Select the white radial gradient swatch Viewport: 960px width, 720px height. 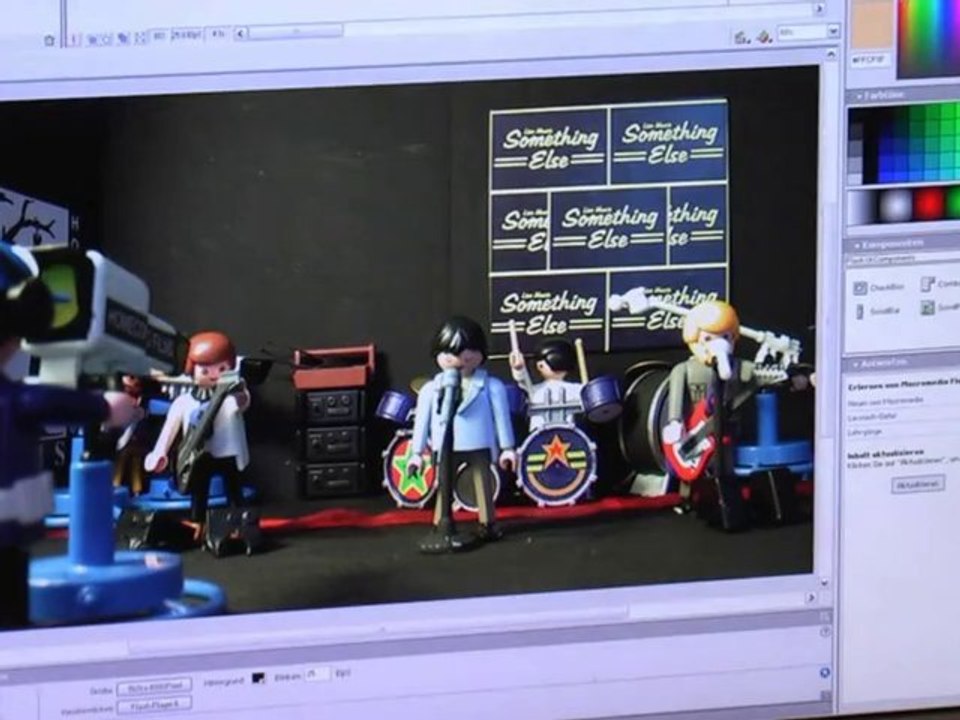(x=895, y=206)
